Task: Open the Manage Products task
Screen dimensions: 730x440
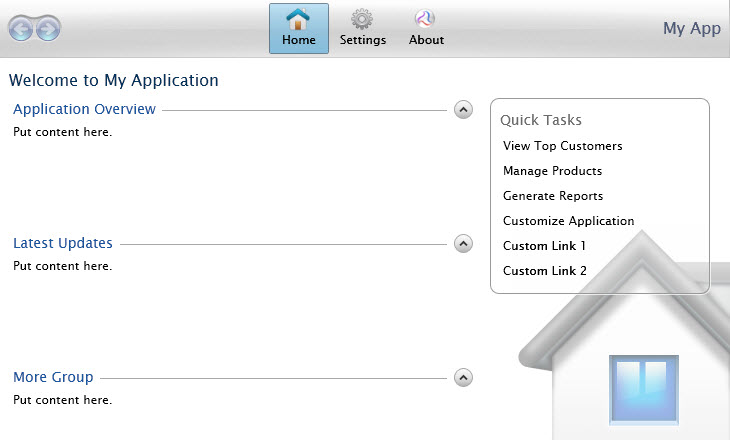Action: pyautogui.click(x=553, y=171)
